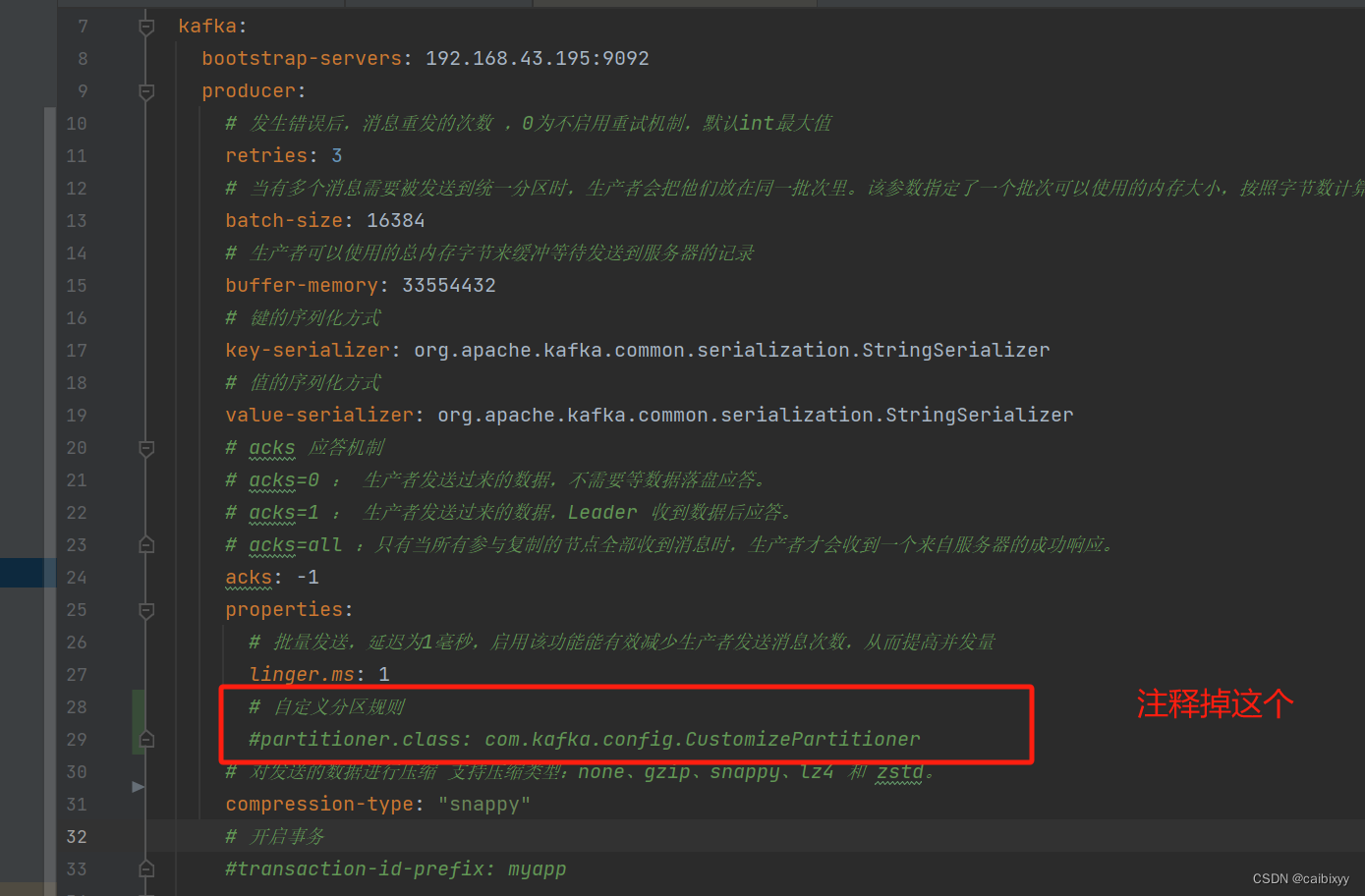Image resolution: width=1365 pixels, height=896 pixels.
Task: Click the 'bootstrap-servers' key
Action: point(302,59)
